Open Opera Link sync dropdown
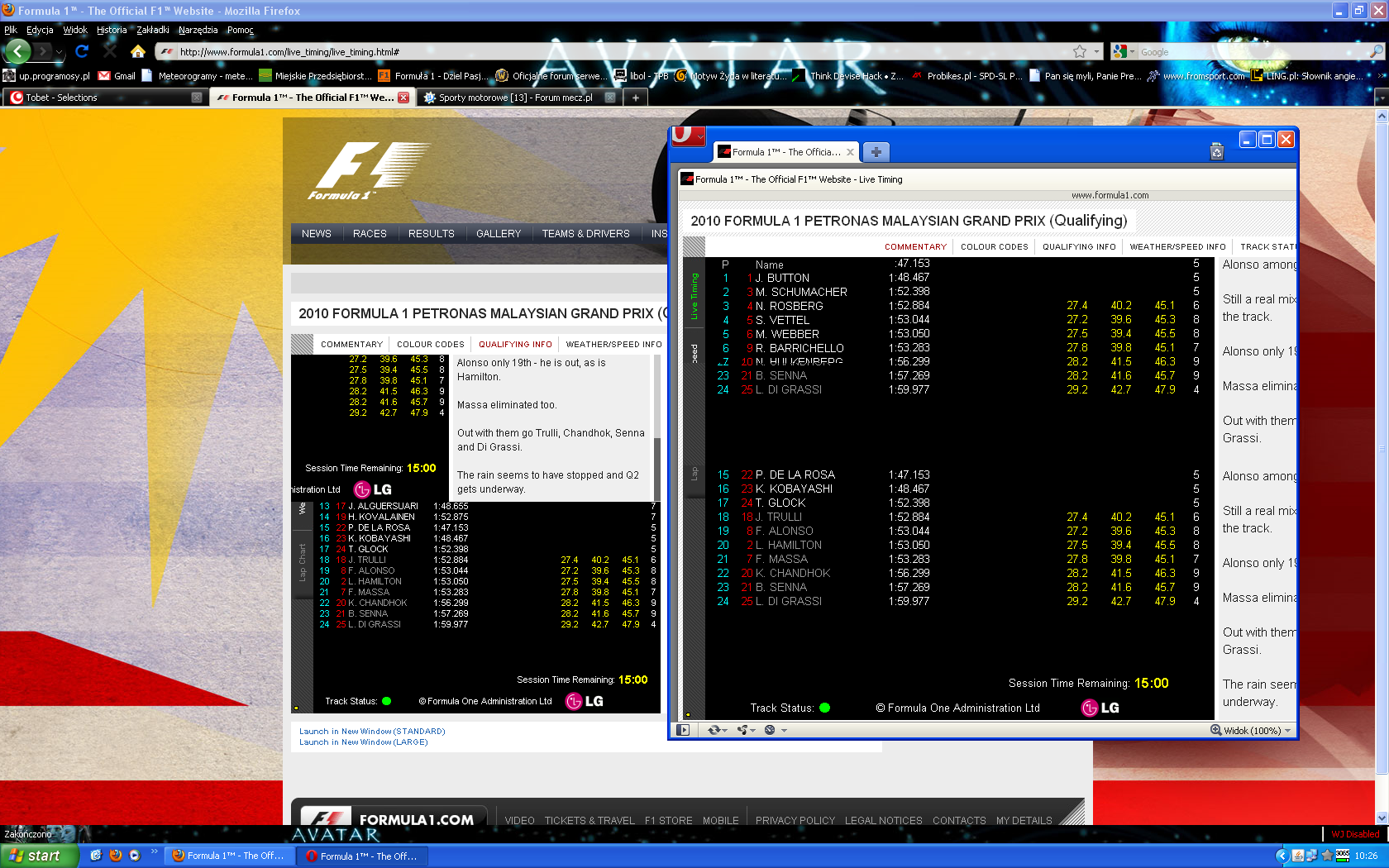The width and height of the screenshot is (1389, 868). coord(717,730)
